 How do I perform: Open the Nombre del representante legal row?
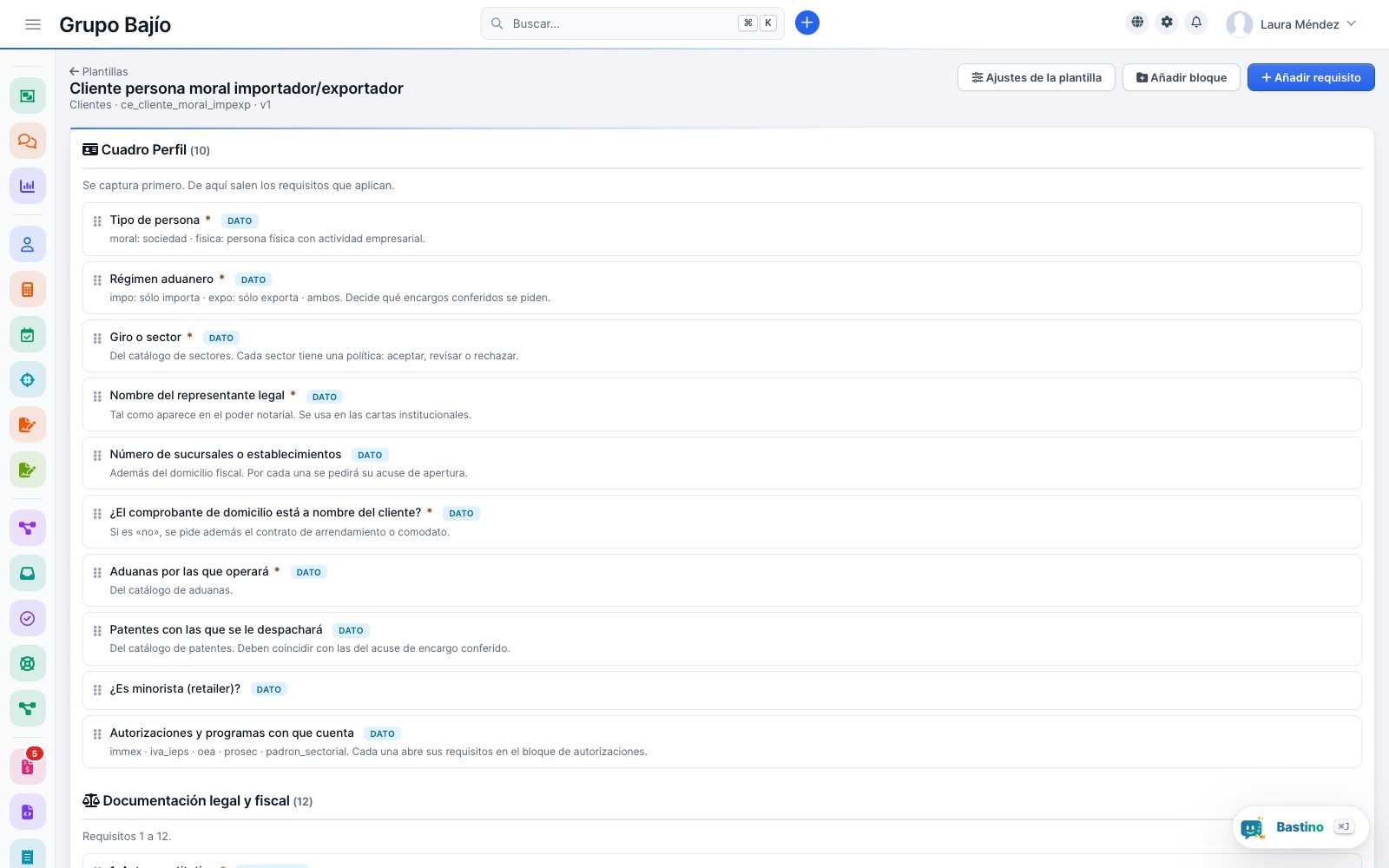pyautogui.click(x=721, y=404)
